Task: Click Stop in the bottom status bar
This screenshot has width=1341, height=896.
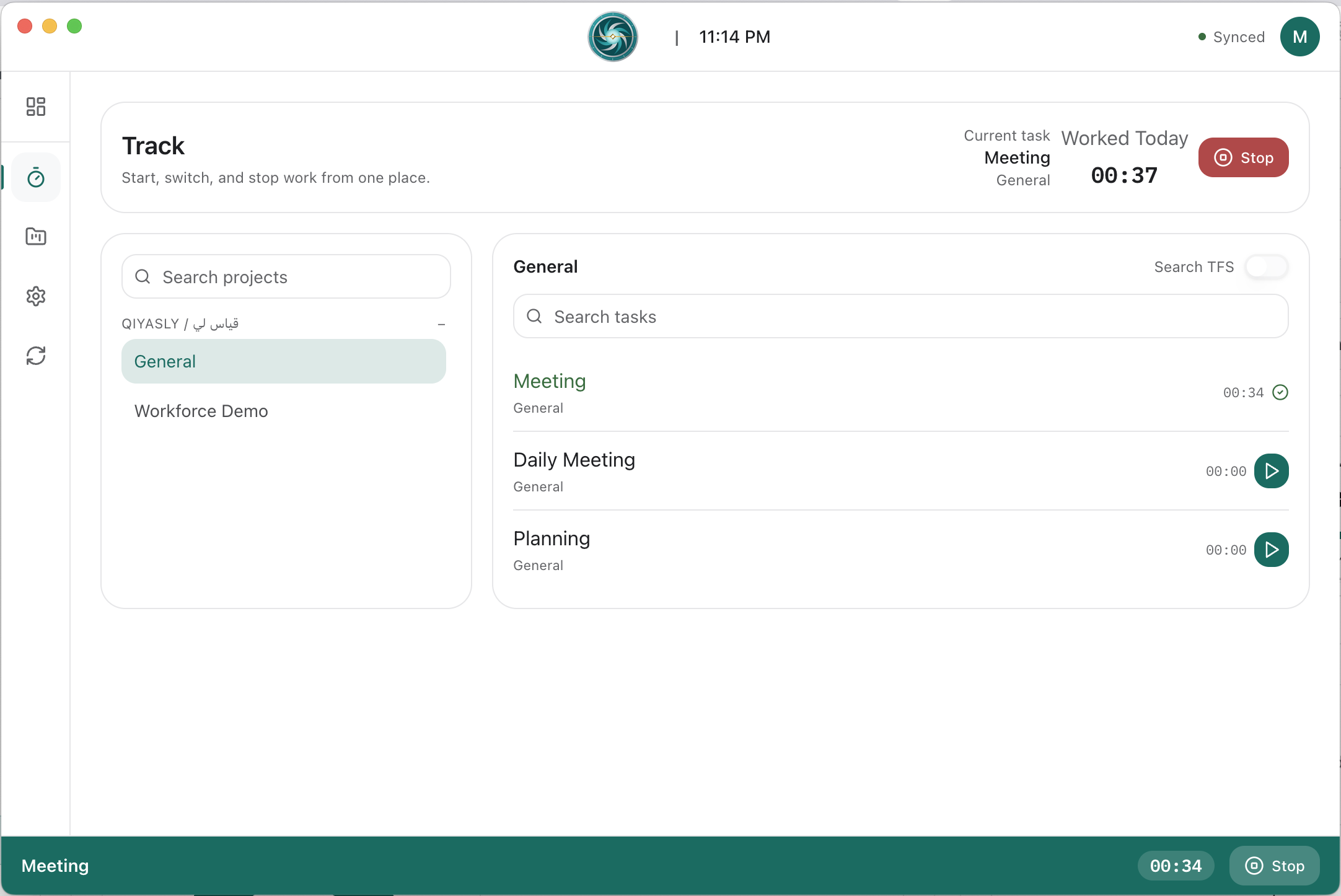Action: [1275, 866]
